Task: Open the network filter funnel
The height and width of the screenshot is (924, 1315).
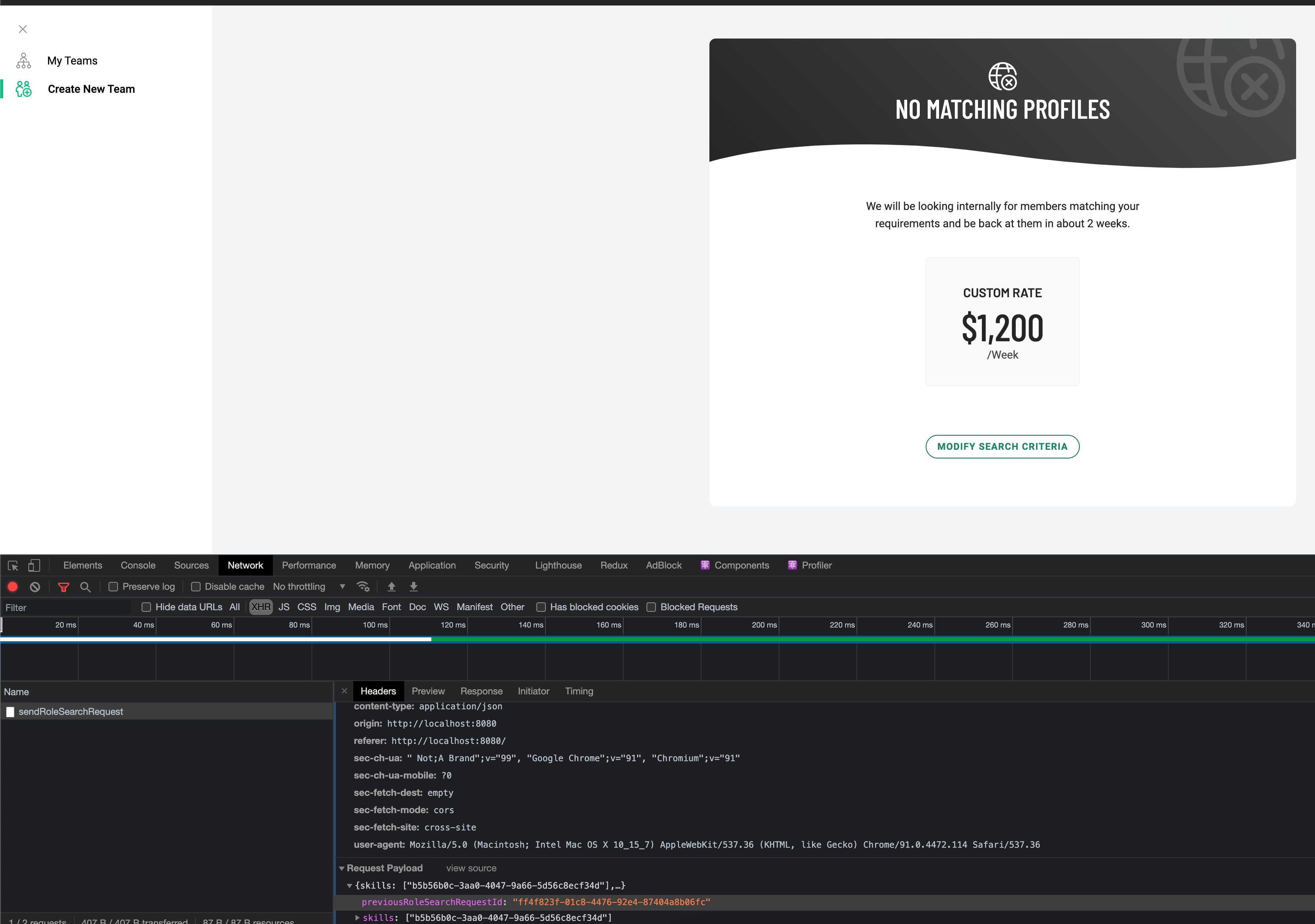Action: coord(64,587)
